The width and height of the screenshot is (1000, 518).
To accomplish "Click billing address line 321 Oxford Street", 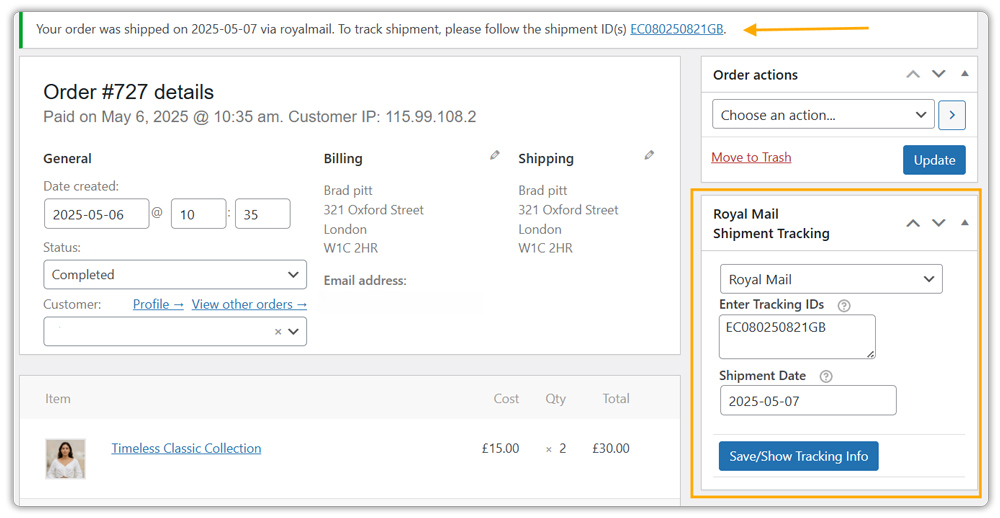I will (x=374, y=210).
